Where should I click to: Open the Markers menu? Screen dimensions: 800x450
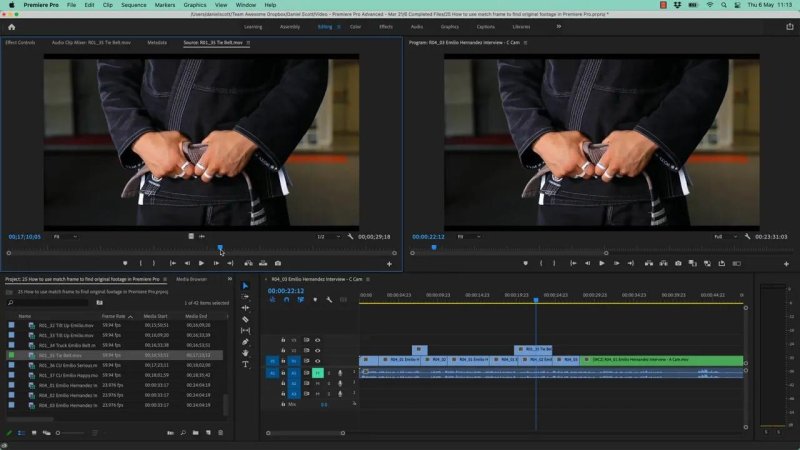coord(165,5)
